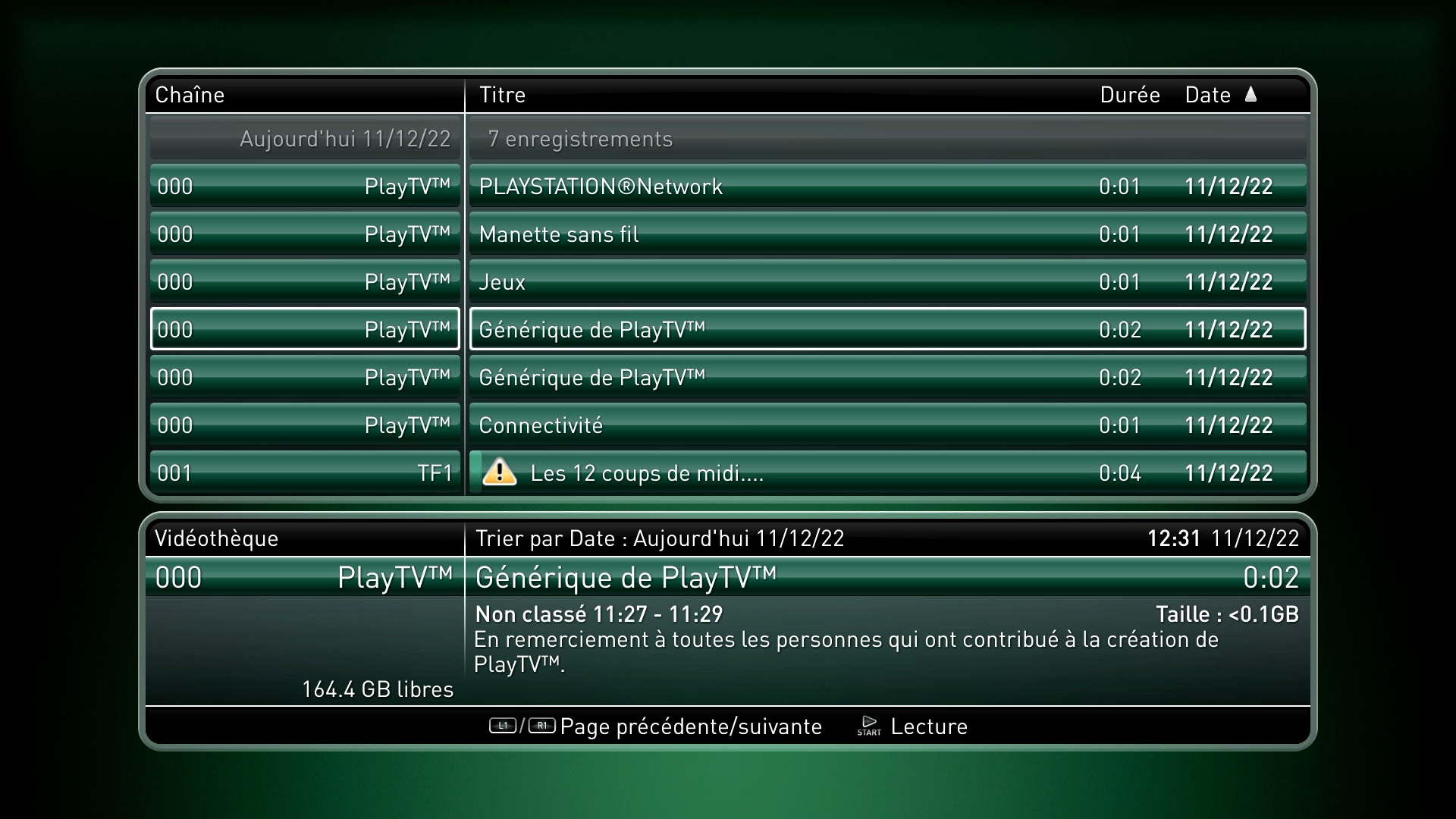The width and height of the screenshot is (1456, 819).
Task: Click the START play icon
Action: coord(869,726)
